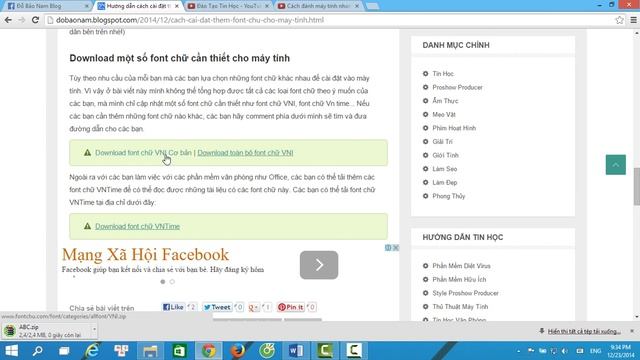Reload the page with the refresh icon

pyautogui.click(x=36, y=20)
